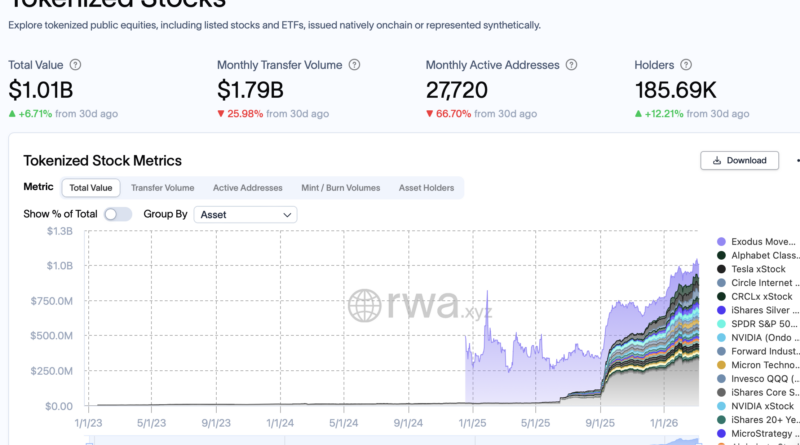
Task: Click the rwa.xyz globe watermark logo
Action: click(x=365, y=304)
